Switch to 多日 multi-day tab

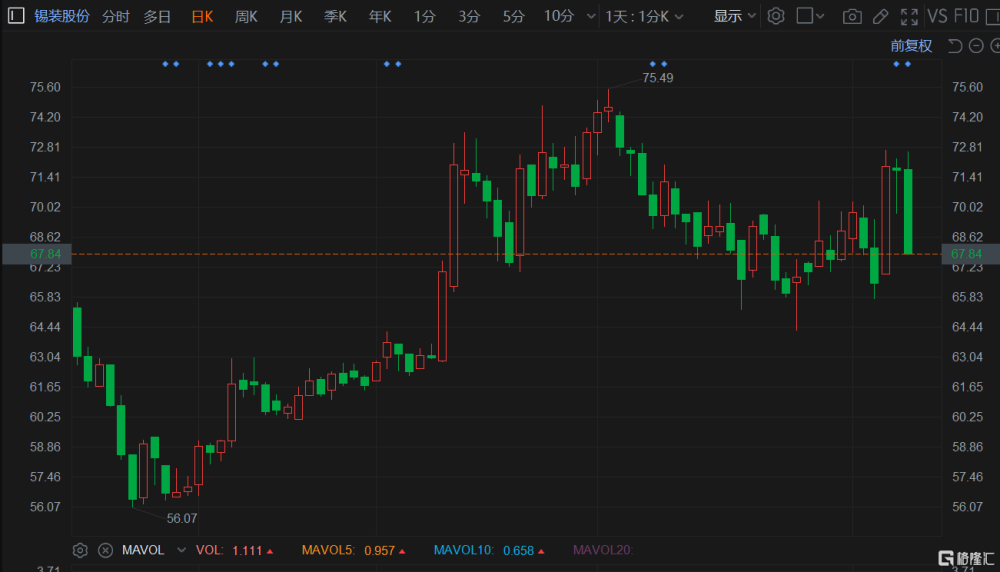[x=157, y=17]
